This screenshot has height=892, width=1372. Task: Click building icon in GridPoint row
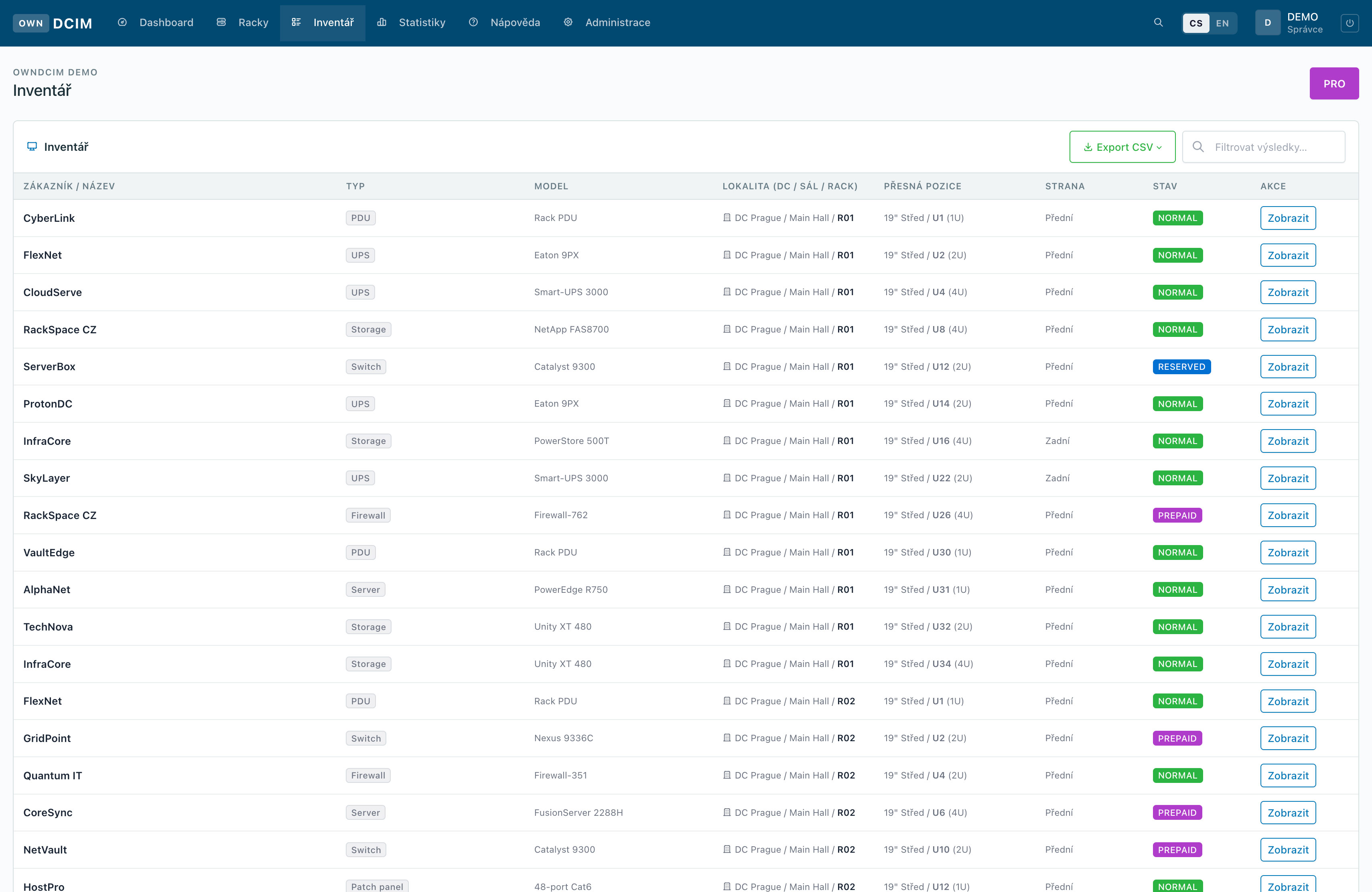pos(727,738)
